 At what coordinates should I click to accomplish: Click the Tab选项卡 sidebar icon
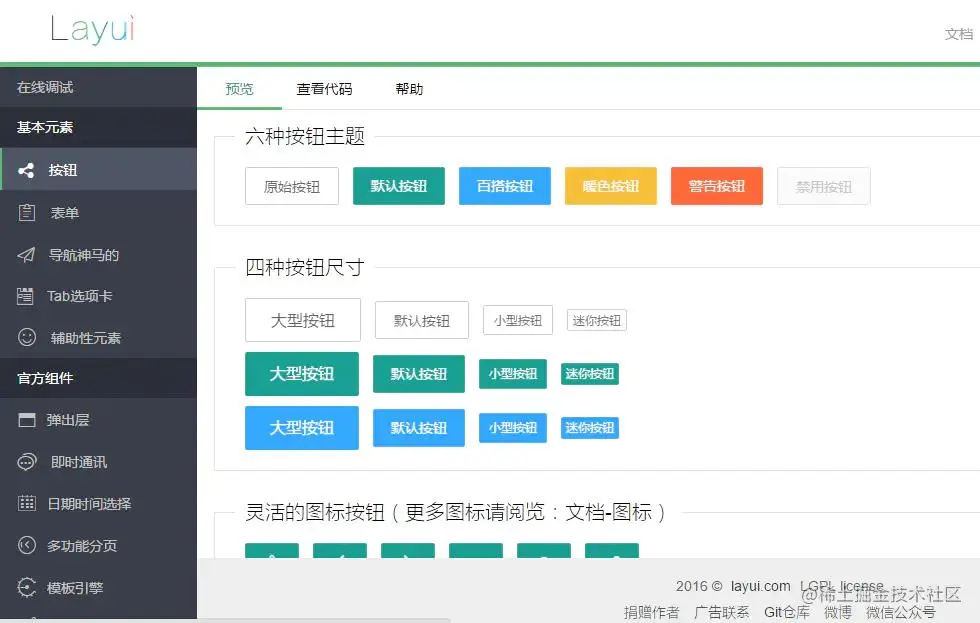25,296
